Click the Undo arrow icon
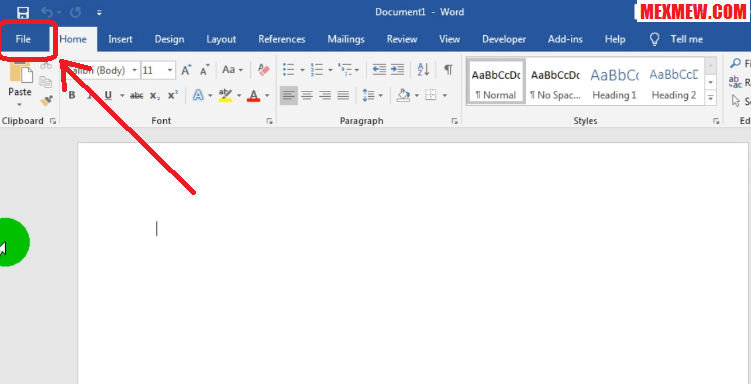 pyautogui.click(x=47, y=12)
